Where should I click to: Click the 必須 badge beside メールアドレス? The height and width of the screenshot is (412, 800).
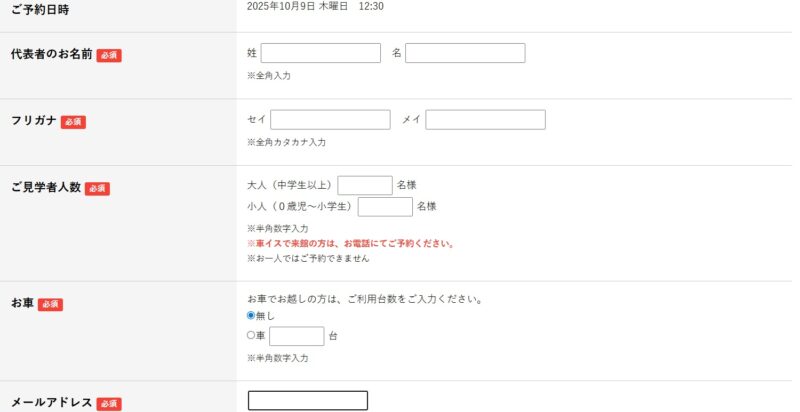click(109, 403)
